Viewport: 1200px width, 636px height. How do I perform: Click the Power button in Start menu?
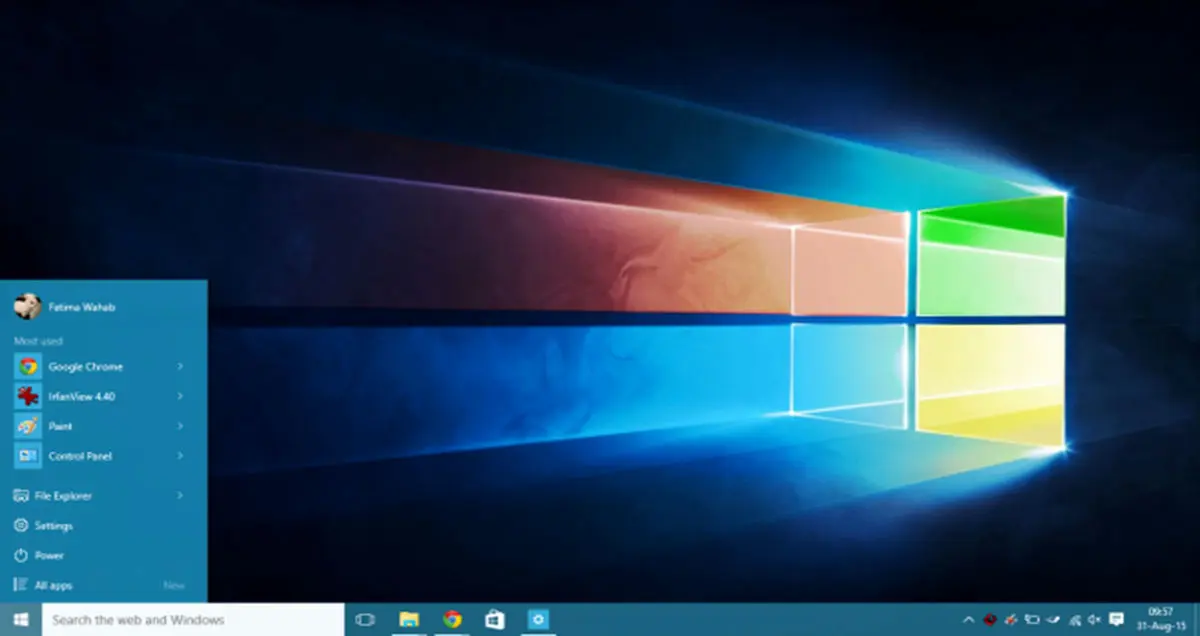(x=48, y=556)
